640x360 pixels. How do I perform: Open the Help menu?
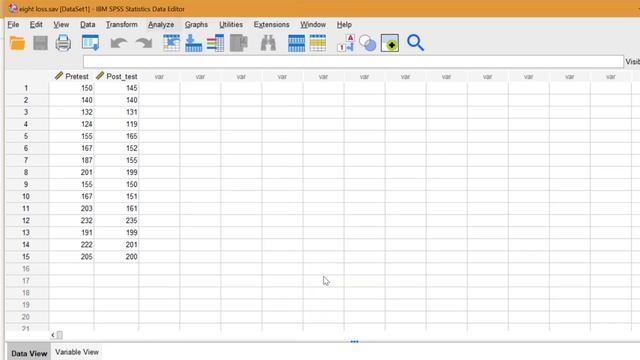(x=344, y=24)
